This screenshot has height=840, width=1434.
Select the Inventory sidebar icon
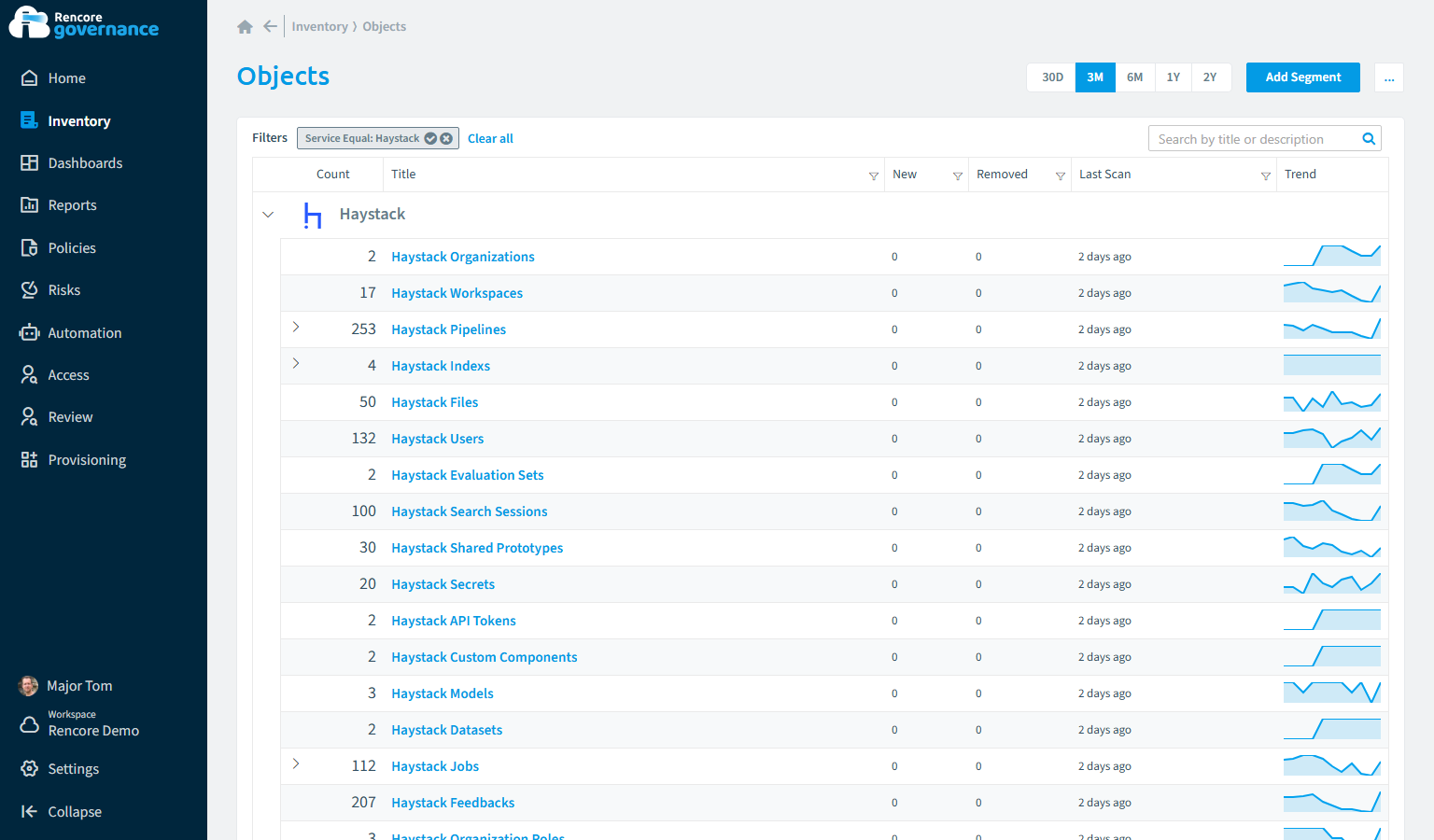pos(30,120)
